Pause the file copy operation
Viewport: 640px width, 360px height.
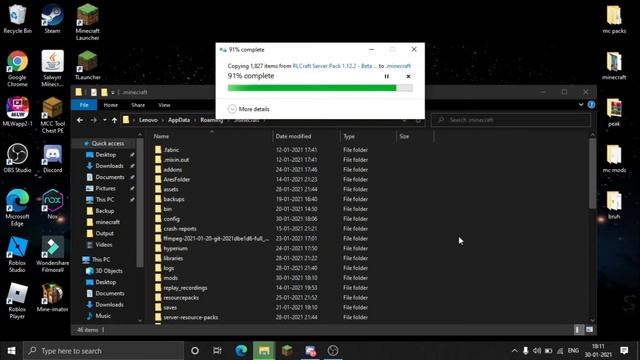(387, 76)
